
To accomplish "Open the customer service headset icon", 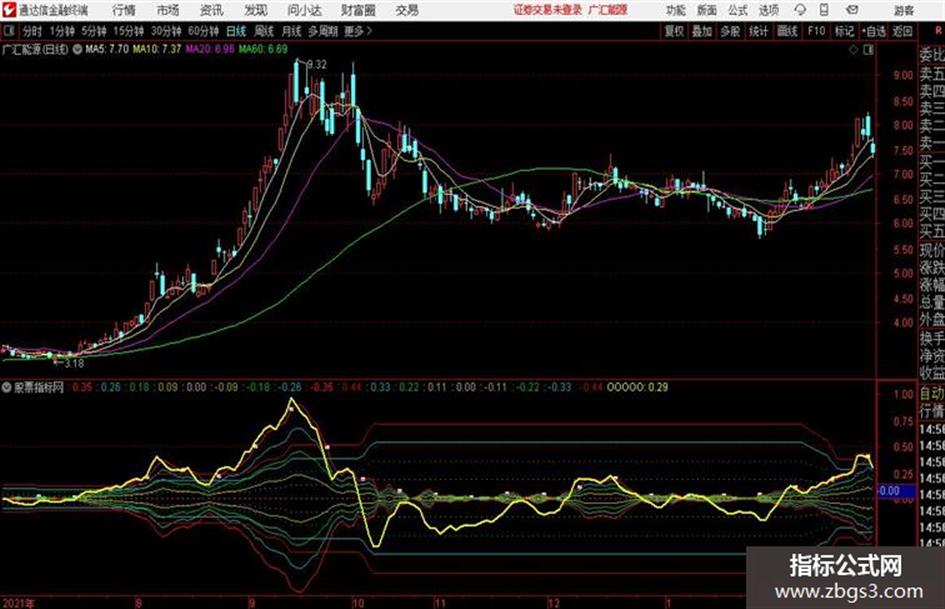I will click(800, 10).
